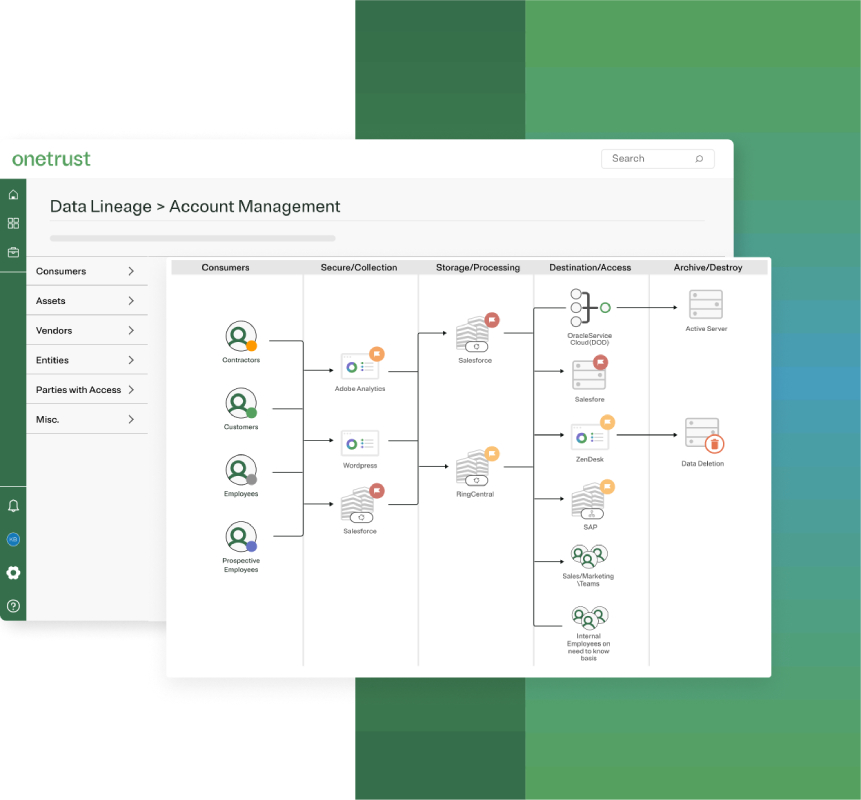861x800 pixels.
Task: Select the Sales/Marketing Teams node
Action: click(x=588, y=566)
